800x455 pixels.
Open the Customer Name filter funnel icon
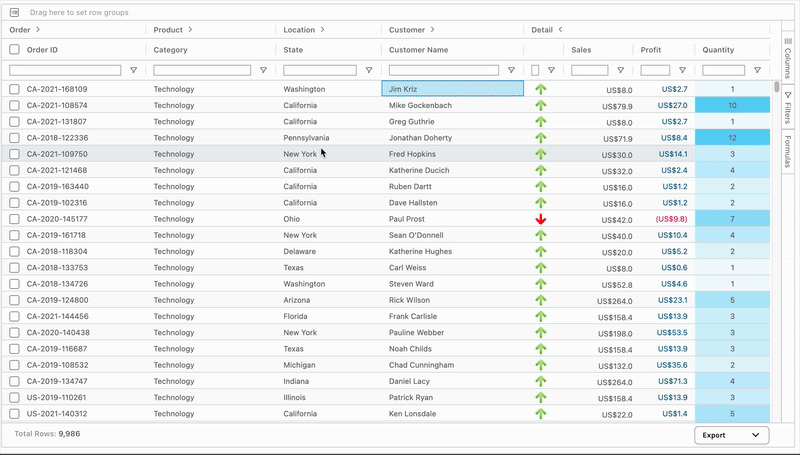[x=511, y=71]
